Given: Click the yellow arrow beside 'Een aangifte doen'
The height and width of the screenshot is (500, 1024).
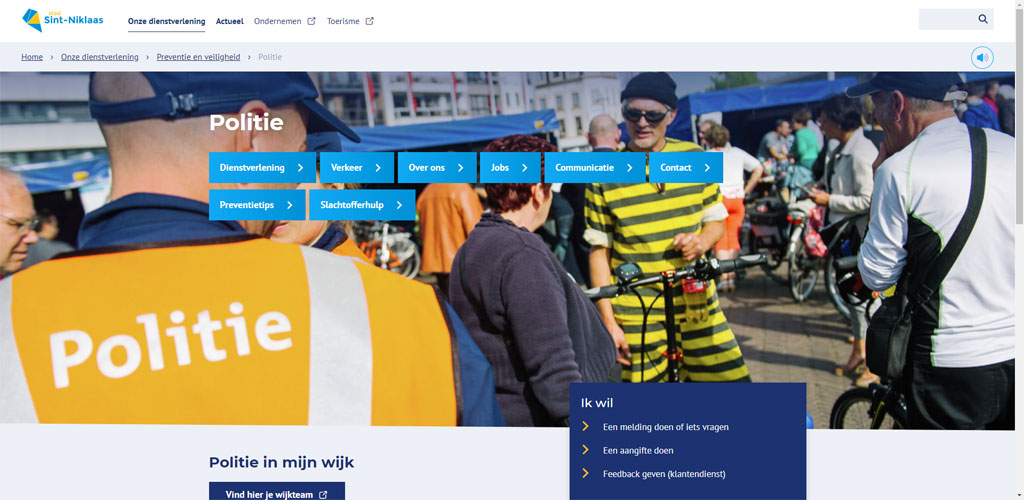Looking at the screenshot, I should 586,450.
